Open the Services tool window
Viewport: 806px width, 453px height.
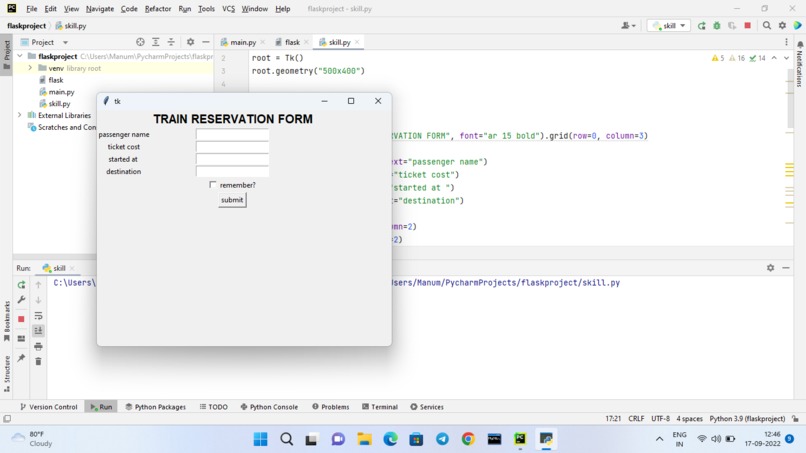tap(427, 407)
